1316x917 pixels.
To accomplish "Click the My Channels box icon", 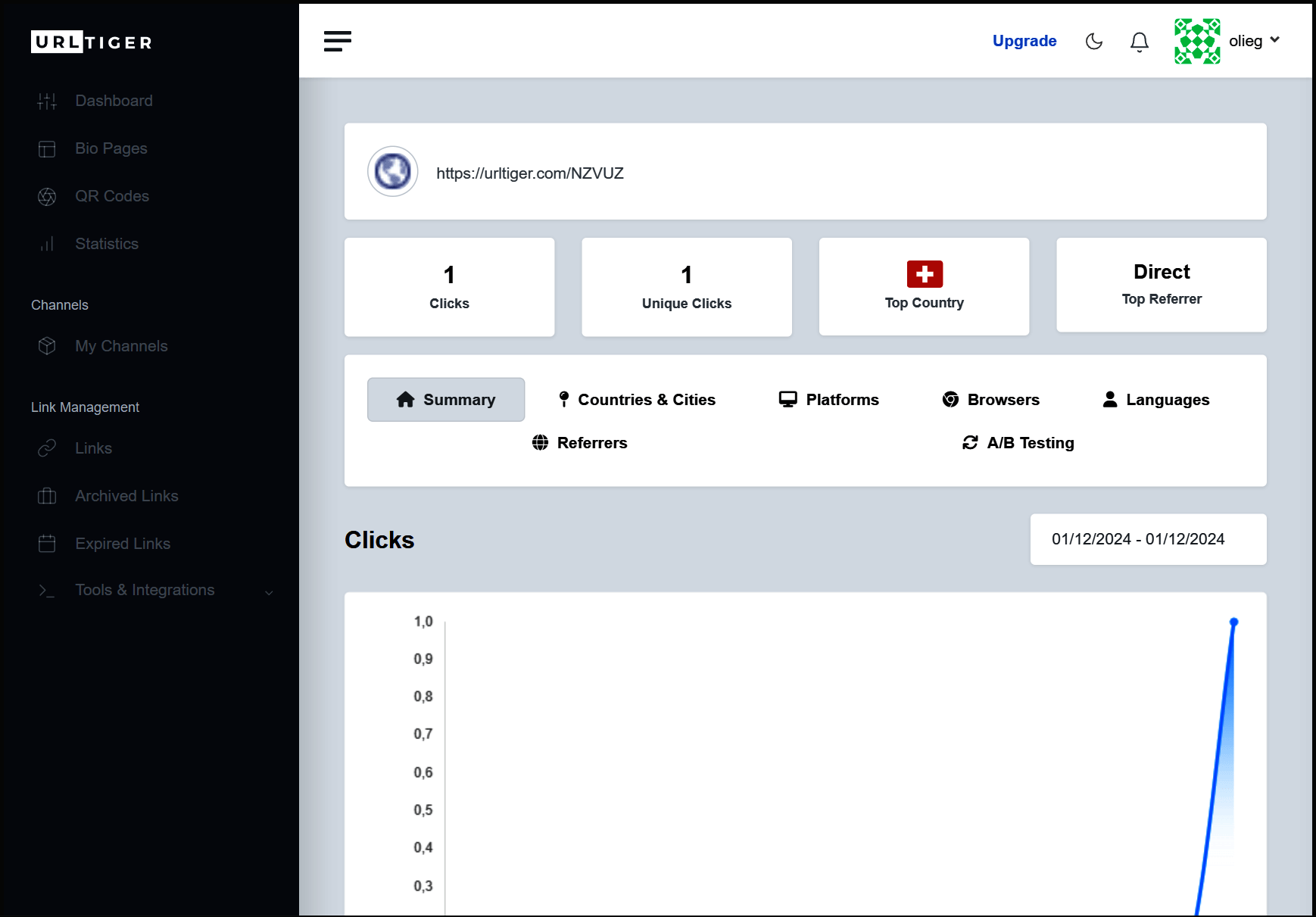I will pos(47,346).
